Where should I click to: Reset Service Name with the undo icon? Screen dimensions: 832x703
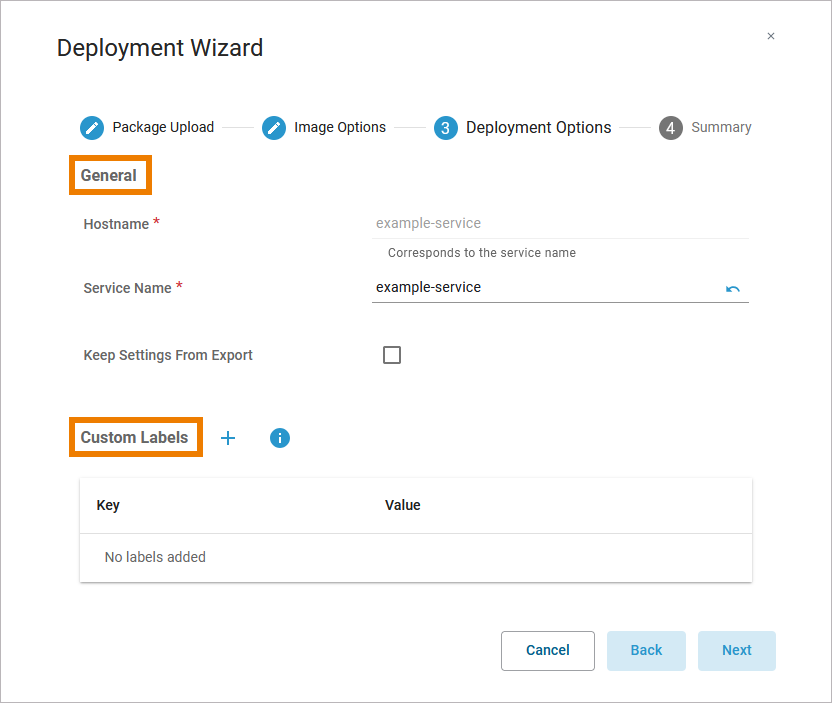click(x=733, y=289)
